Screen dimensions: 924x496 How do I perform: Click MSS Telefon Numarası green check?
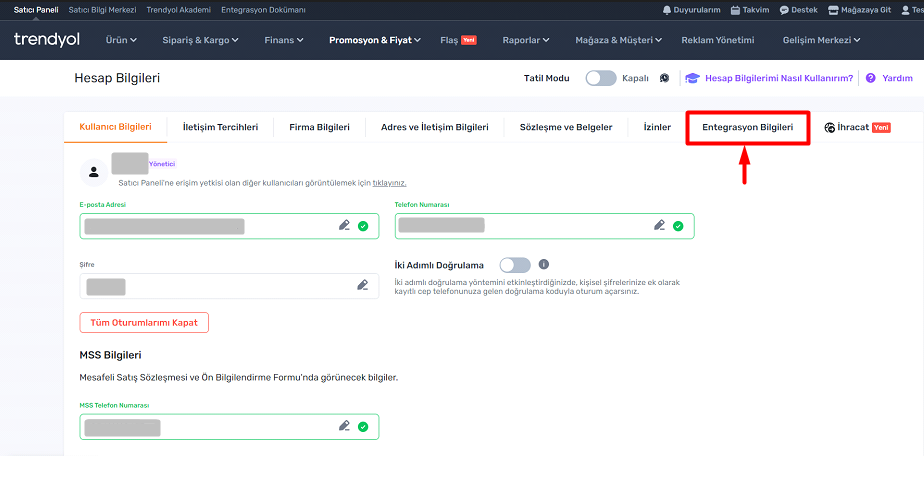tap(363, 427)
